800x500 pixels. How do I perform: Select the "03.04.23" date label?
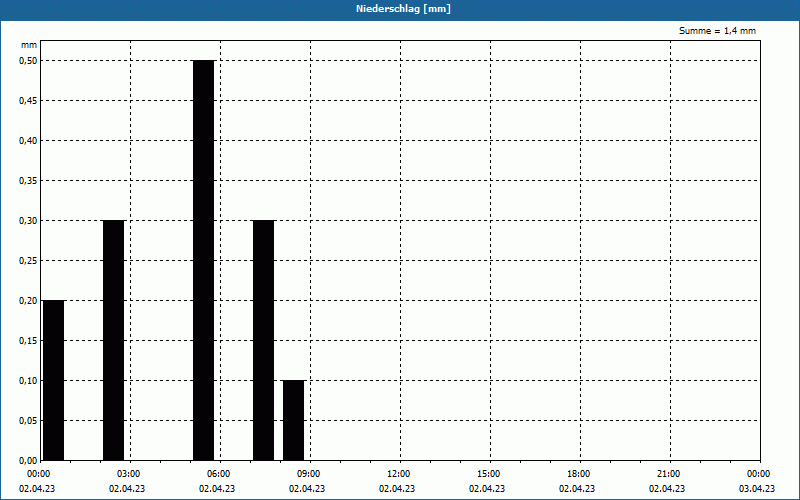(757, 489)
